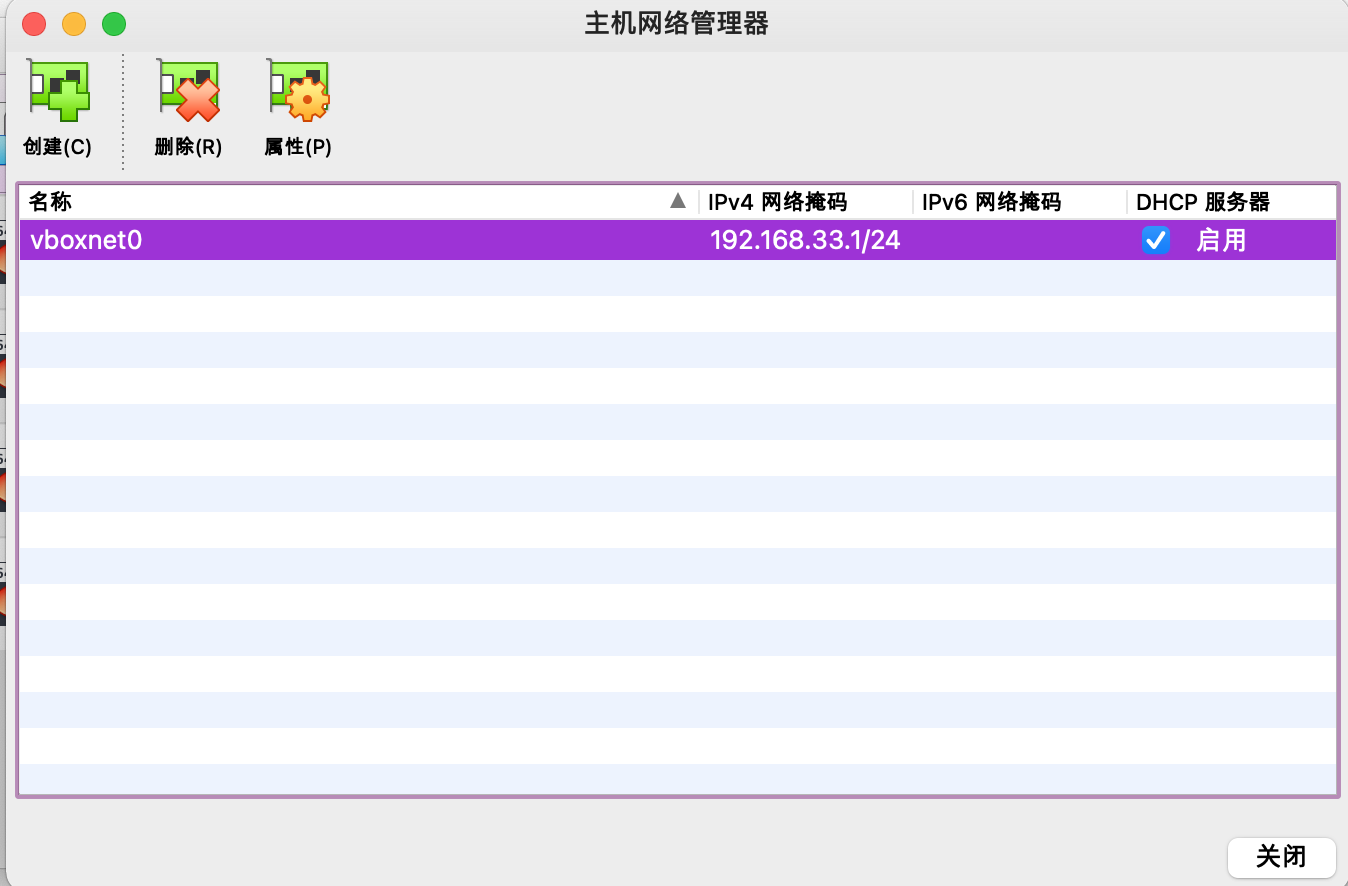Click the Create (创建) network adapter icon
The height and width of the screenshot is (886, 1348).
coord(58,91)
